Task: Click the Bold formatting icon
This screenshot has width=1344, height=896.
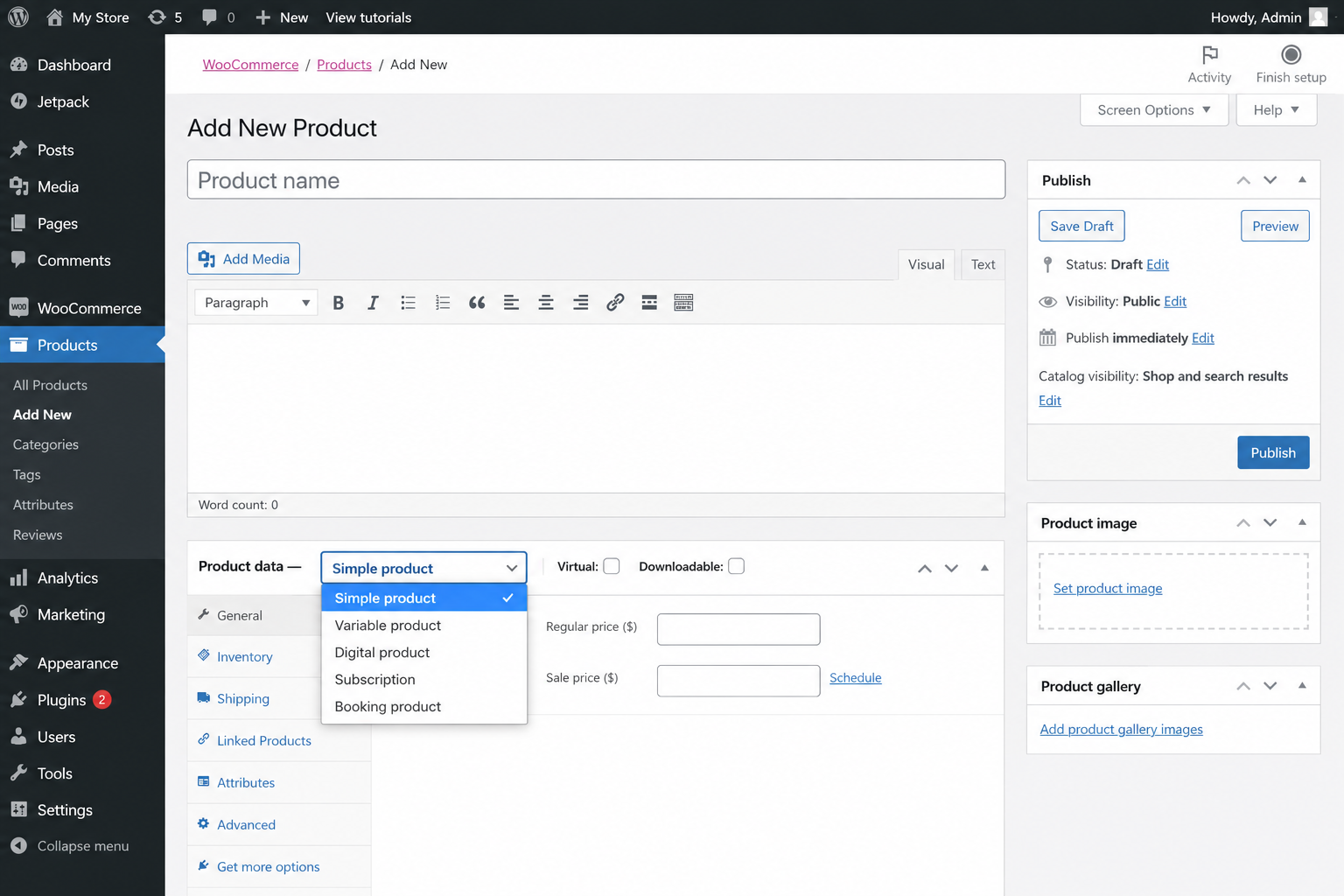Action: pyautogui.click(x=338, y=303)
